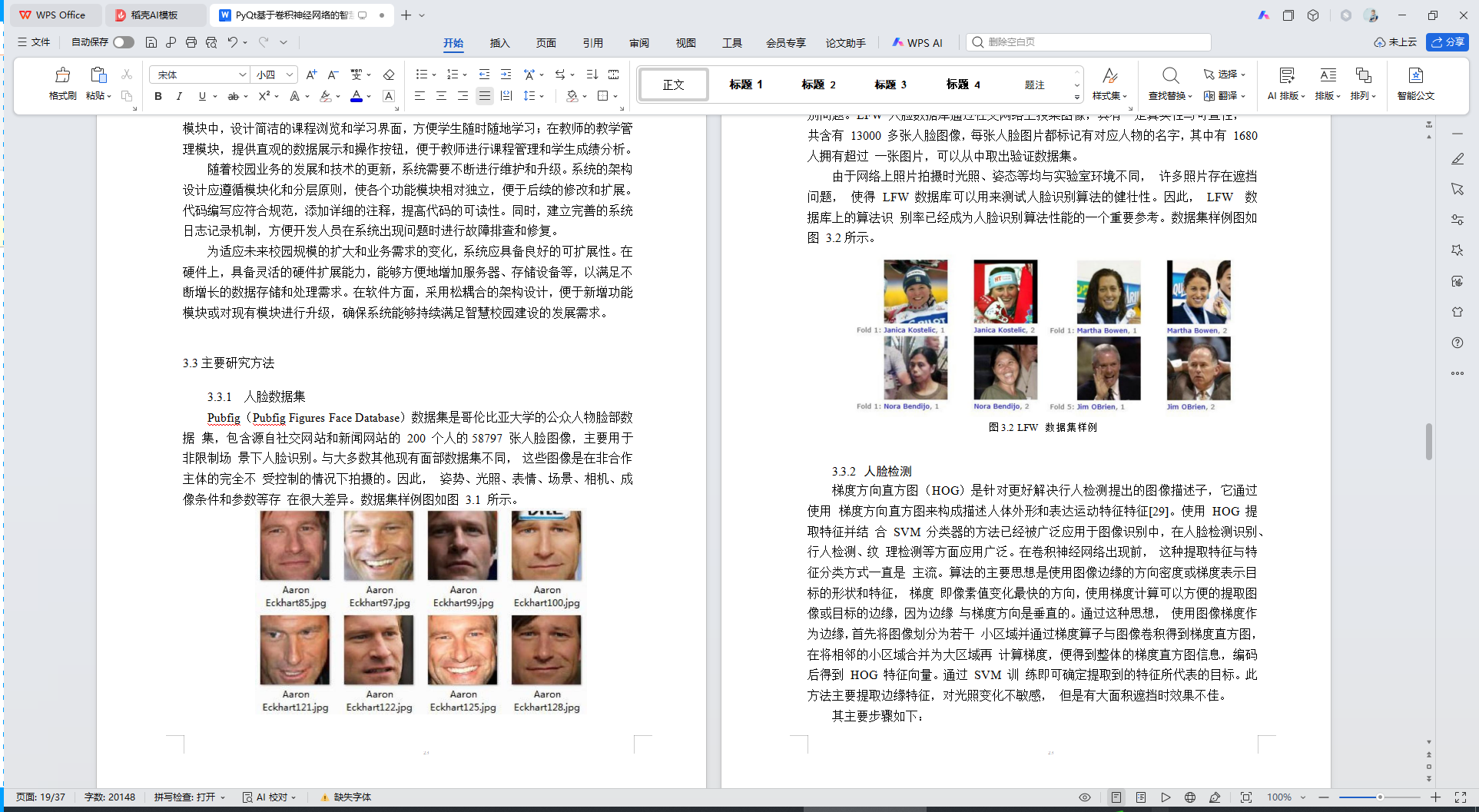This screenshot has width=1479, height=812.
Task: Expand the bullet list dropdown arrow
Action: 434,75
